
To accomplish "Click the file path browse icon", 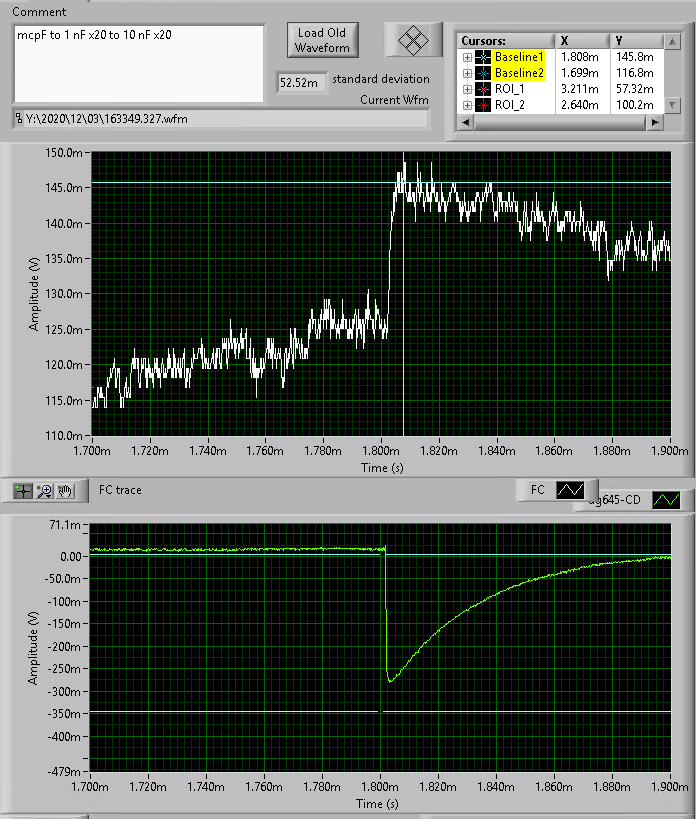I will 20,119.
